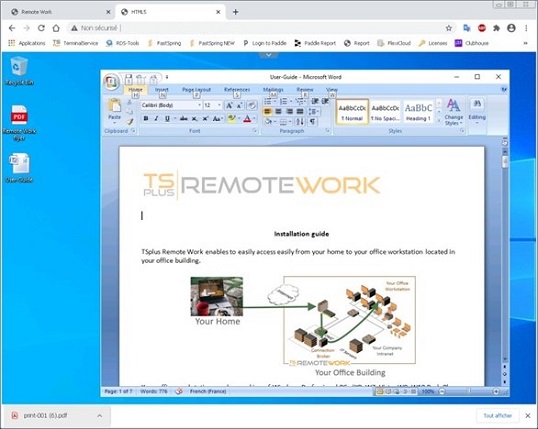Toggle subscript formatting
Screen dimensions: 538x429
[x=195, y=119]
